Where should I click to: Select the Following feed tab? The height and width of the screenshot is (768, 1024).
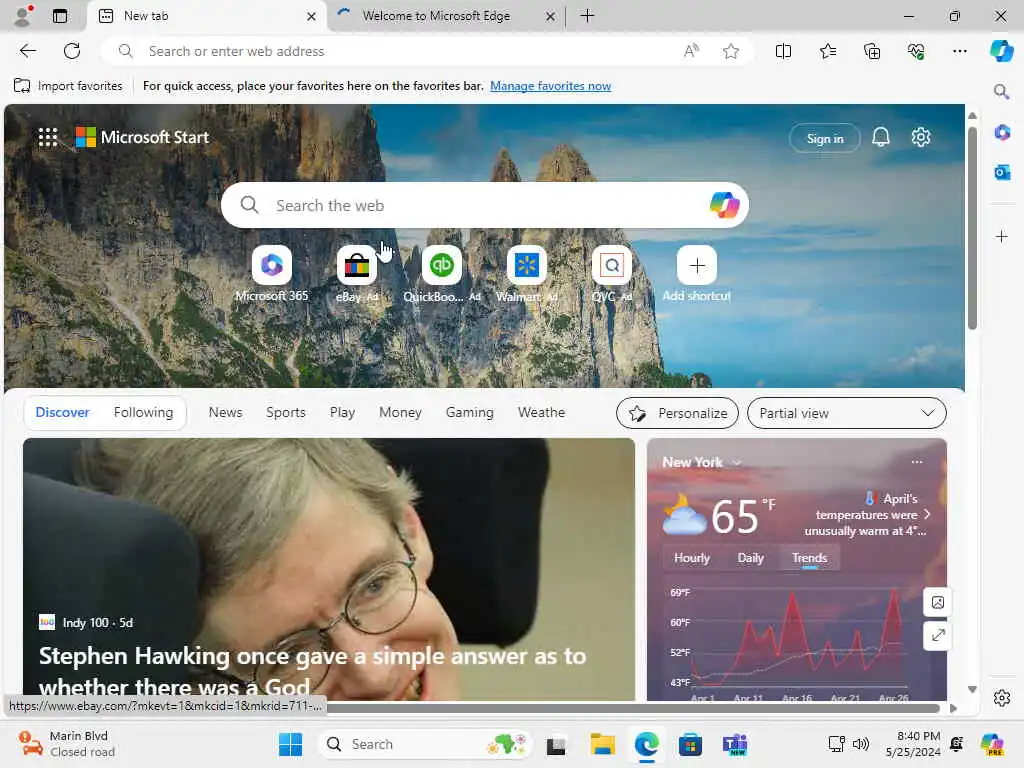(144, 413)
